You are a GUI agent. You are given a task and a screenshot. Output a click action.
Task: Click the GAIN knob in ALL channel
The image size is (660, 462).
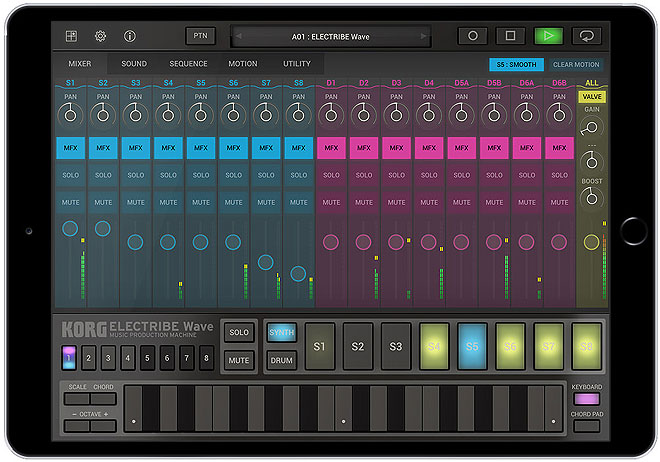591,127
